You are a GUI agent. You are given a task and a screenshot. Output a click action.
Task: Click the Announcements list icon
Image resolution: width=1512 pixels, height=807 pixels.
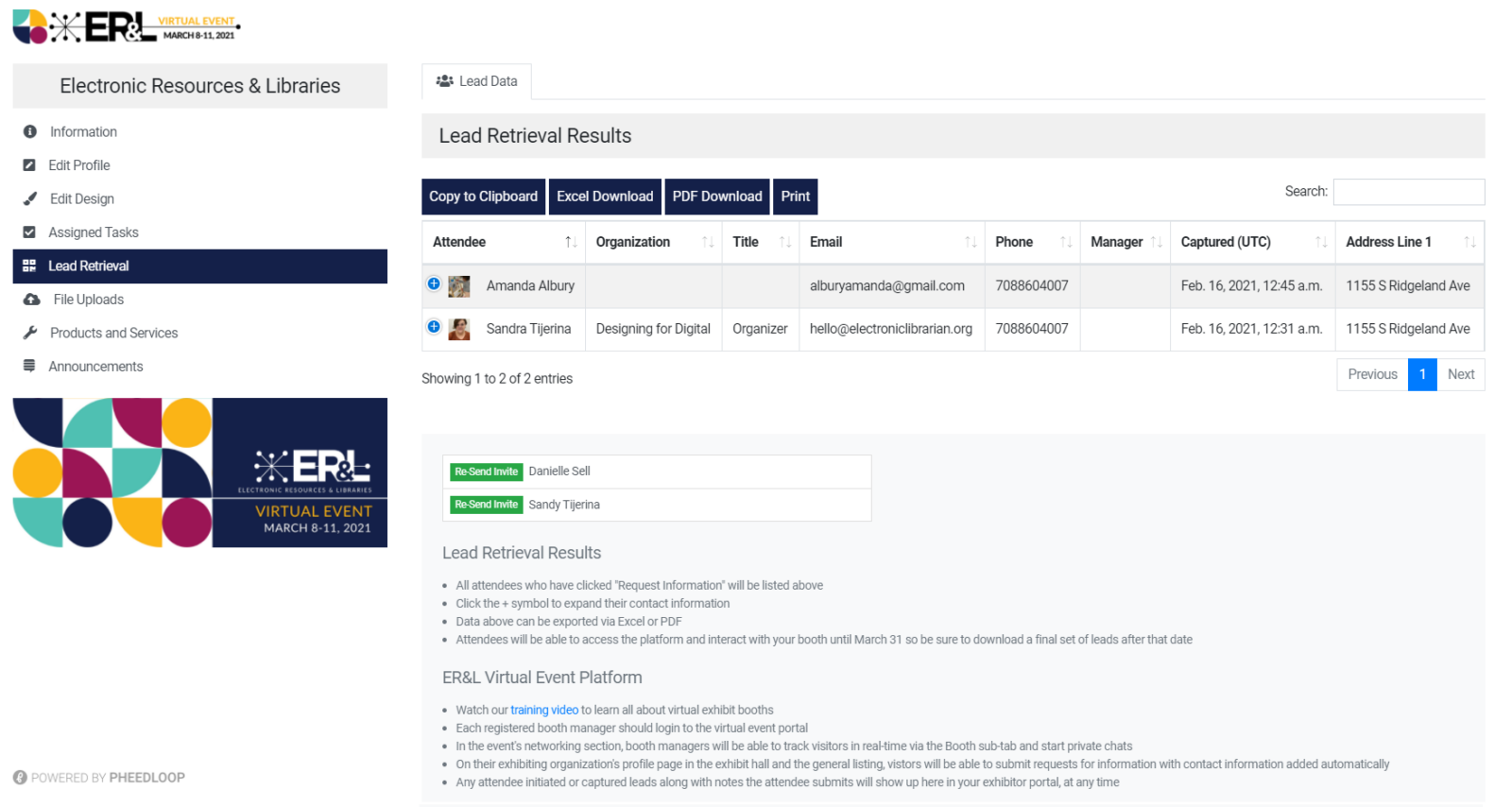[29, 366]
